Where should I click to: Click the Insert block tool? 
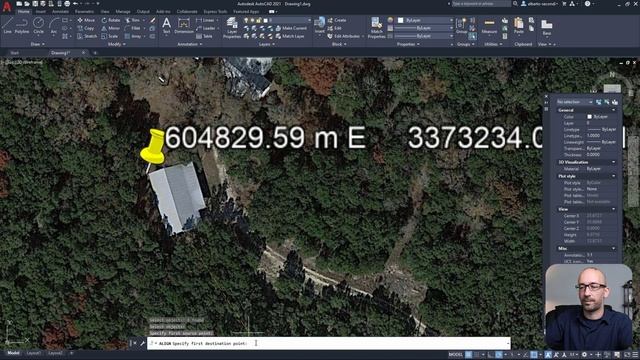[x=320, y=25]
